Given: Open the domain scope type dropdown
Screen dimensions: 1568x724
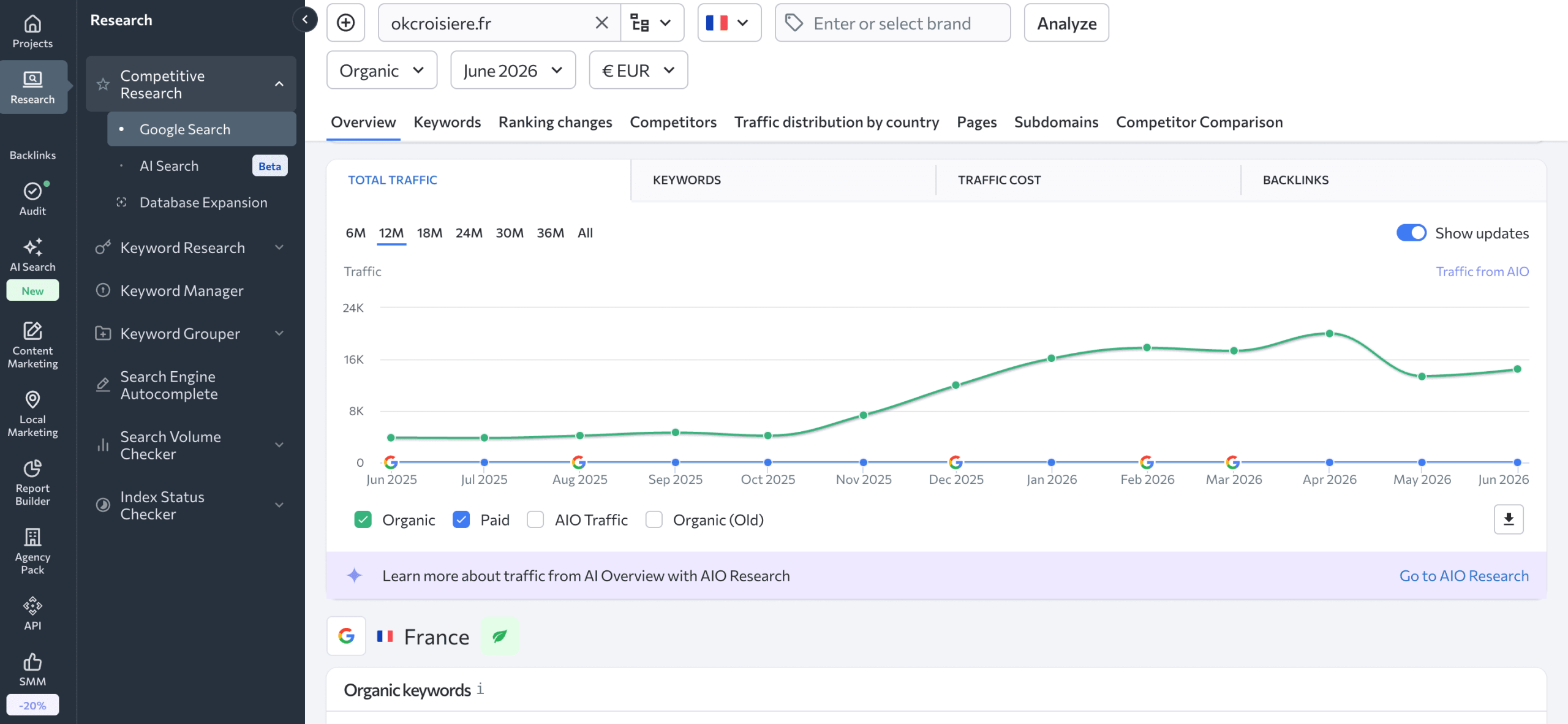Looking at the screenshot, I should (x=652, y=23).
